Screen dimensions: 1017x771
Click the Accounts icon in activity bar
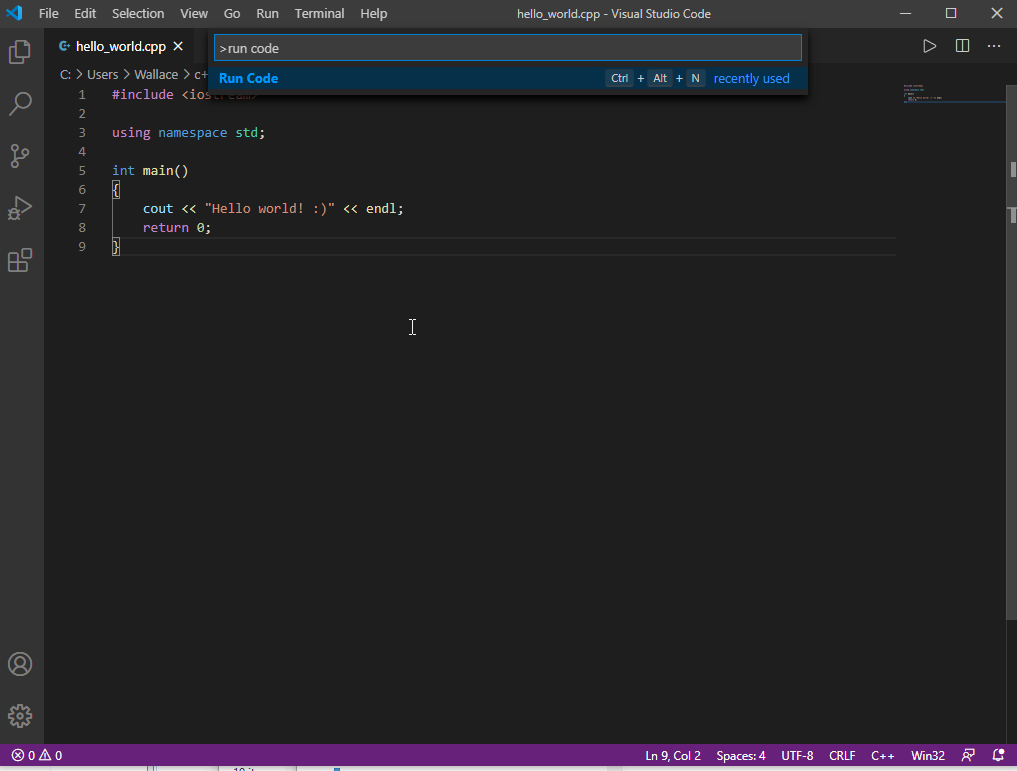click(x=20, y=664)
